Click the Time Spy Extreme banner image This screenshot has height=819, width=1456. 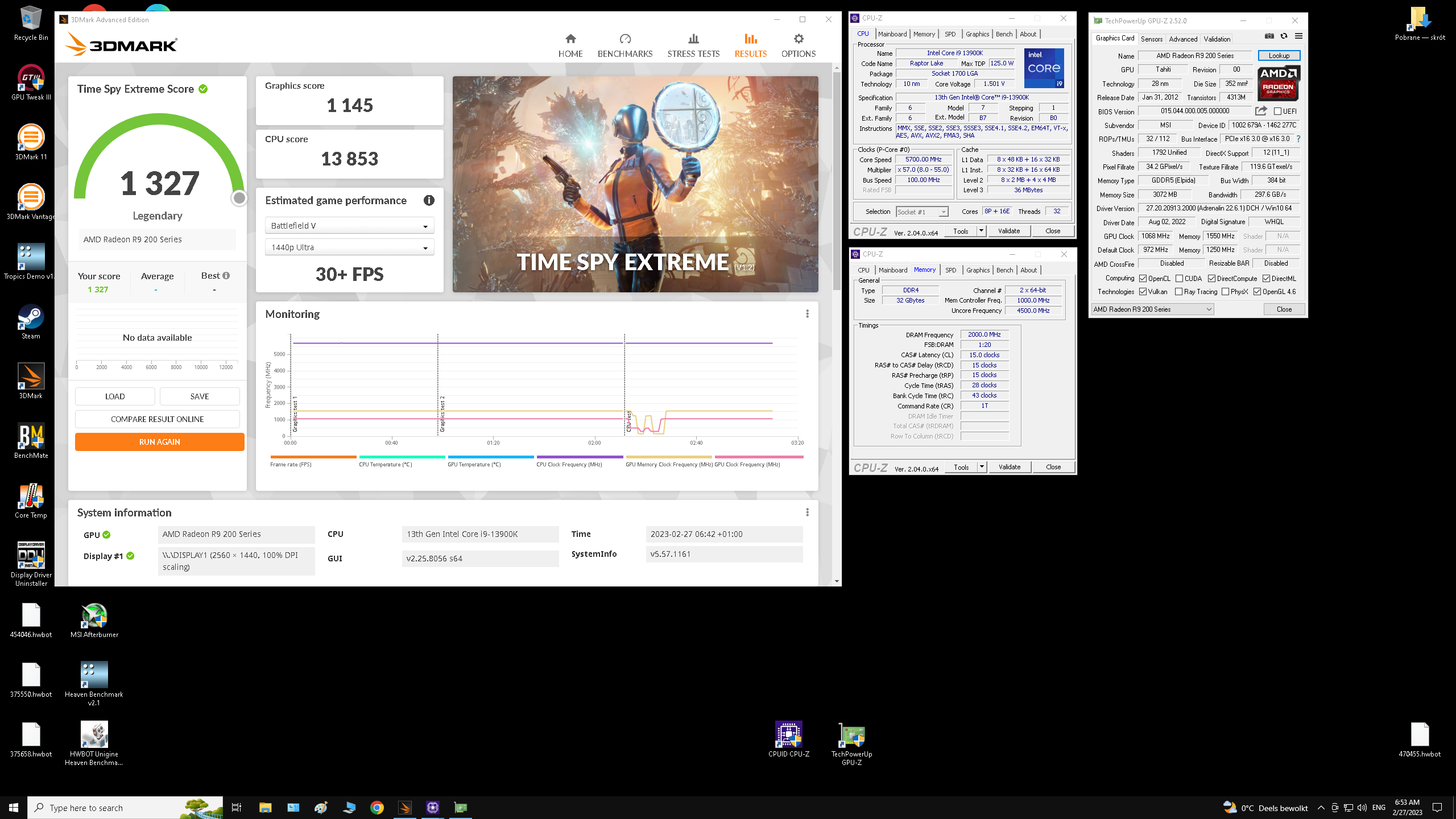click(x=635, y=184)
